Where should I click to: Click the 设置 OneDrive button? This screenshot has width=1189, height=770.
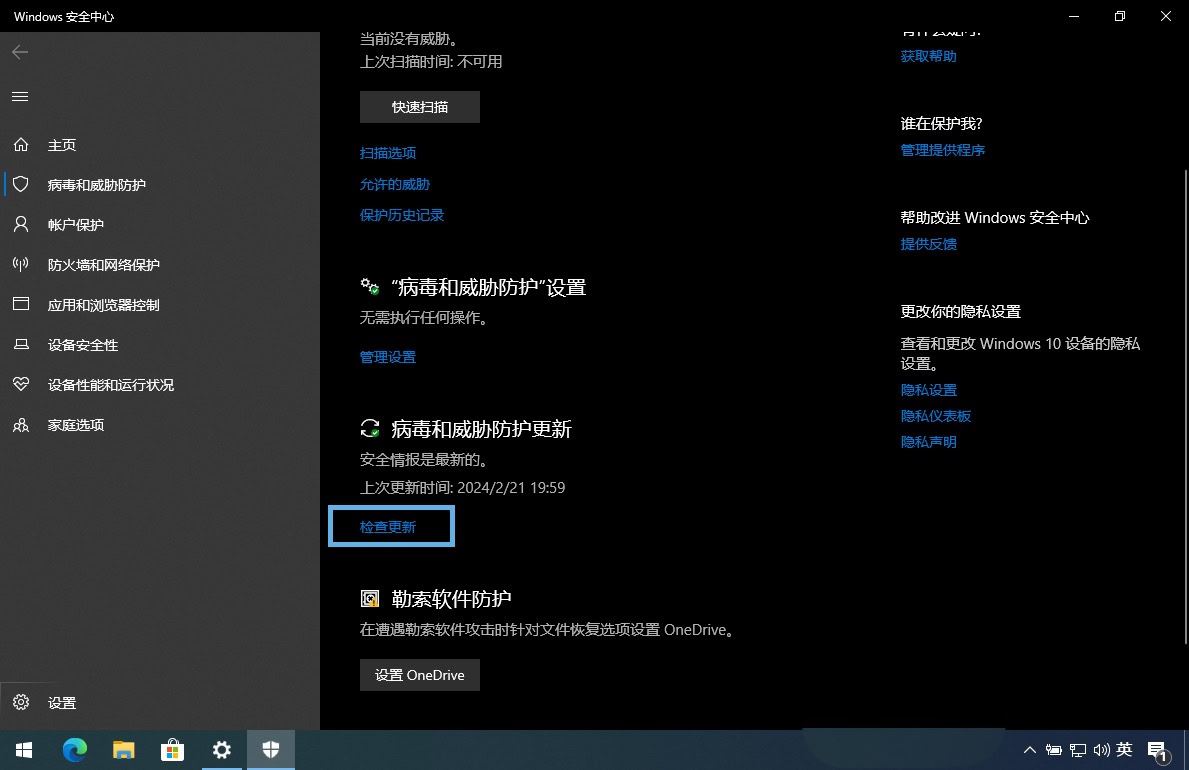420,675
